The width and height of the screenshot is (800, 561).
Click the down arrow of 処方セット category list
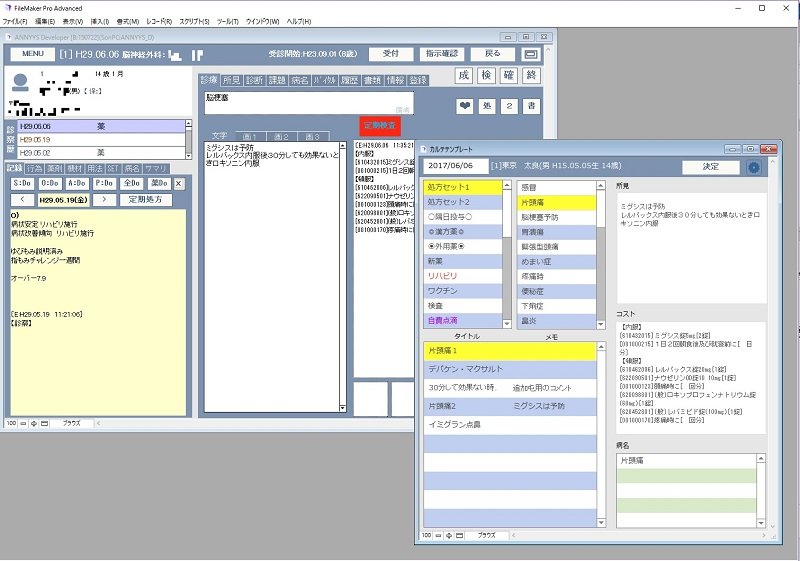point(507,323)
